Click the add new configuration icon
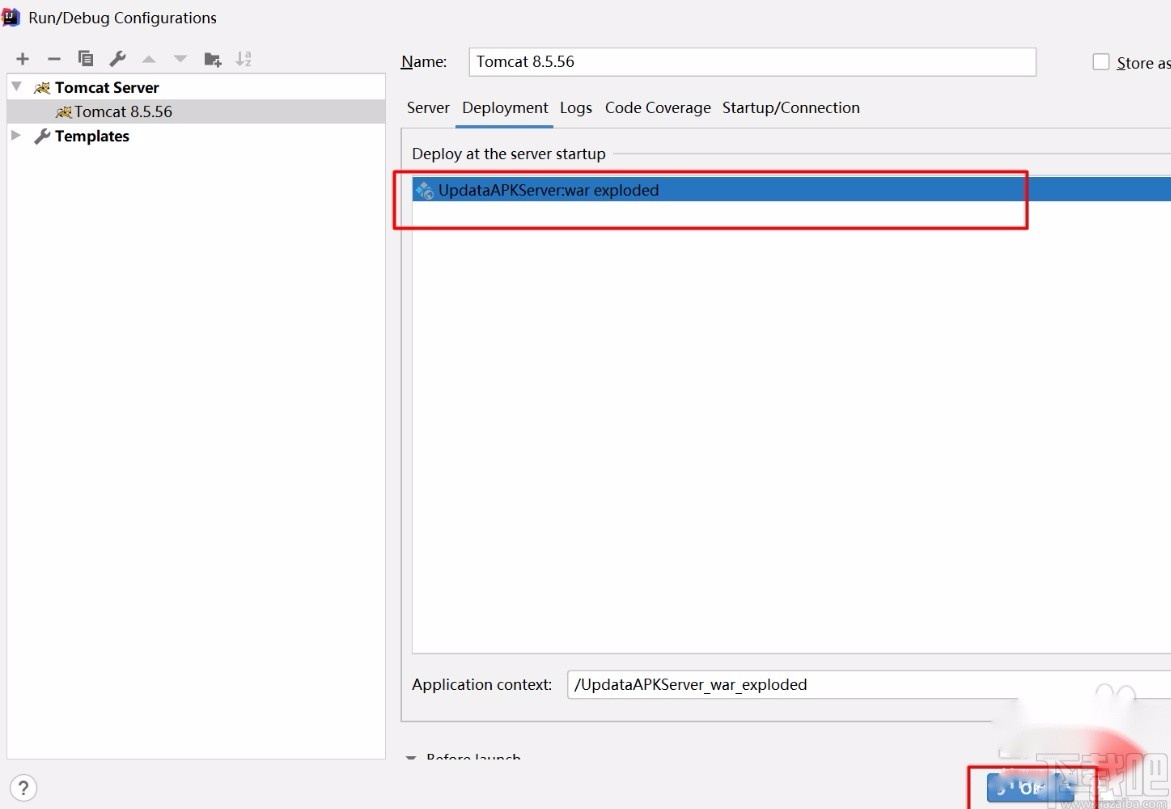Image resolution: width=1171 pixels, height=809 pixels. point(22,58)
